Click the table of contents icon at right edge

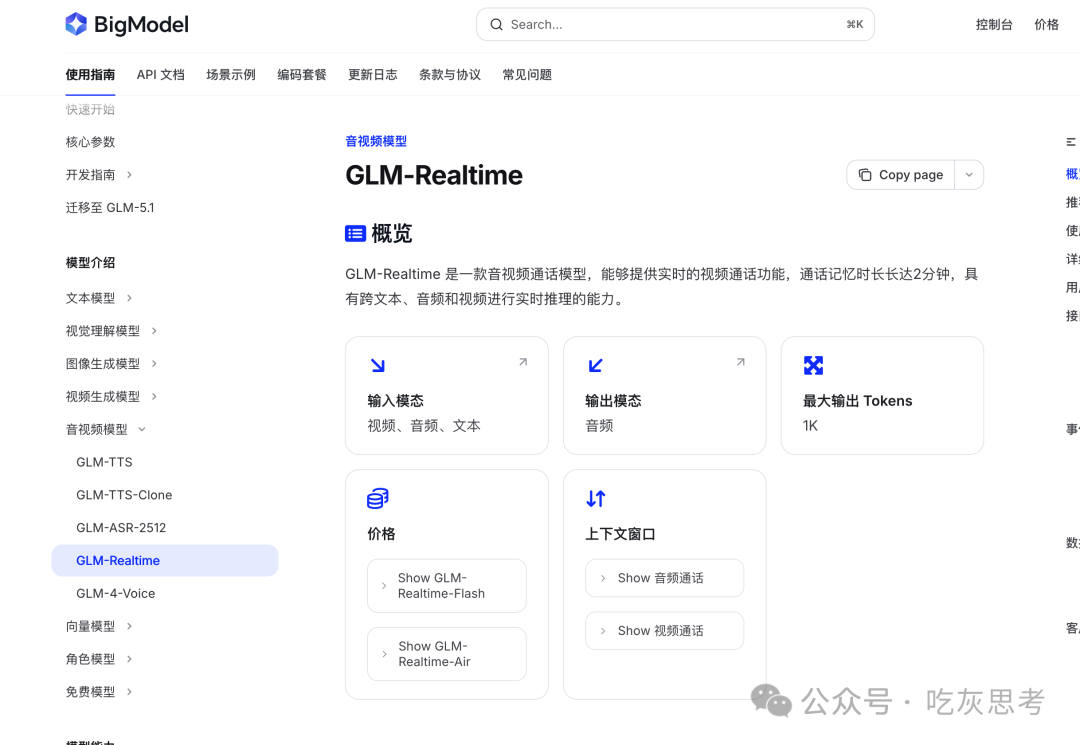pos(1071,142)
